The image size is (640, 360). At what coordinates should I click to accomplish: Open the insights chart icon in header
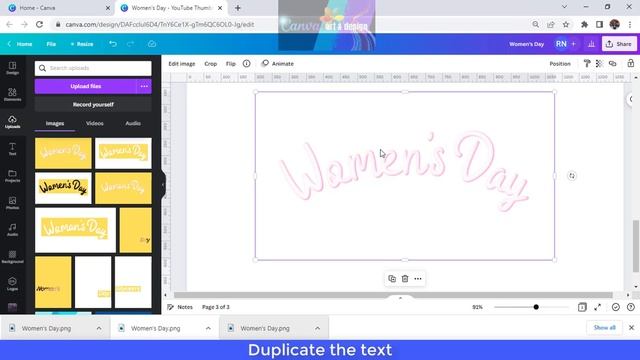(591, 44)
